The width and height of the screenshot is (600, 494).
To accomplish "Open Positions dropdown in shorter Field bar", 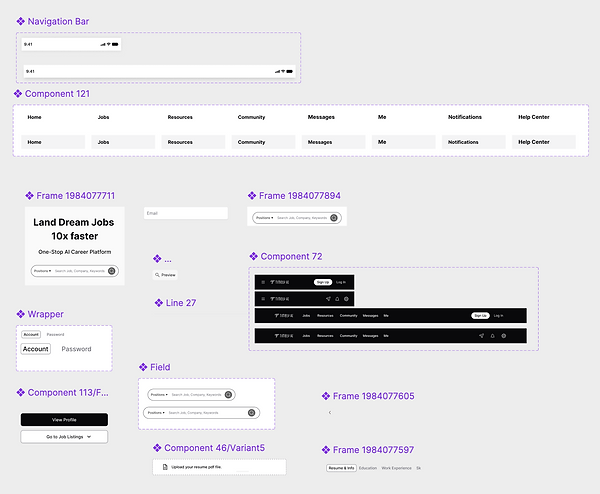I will 159,395.
